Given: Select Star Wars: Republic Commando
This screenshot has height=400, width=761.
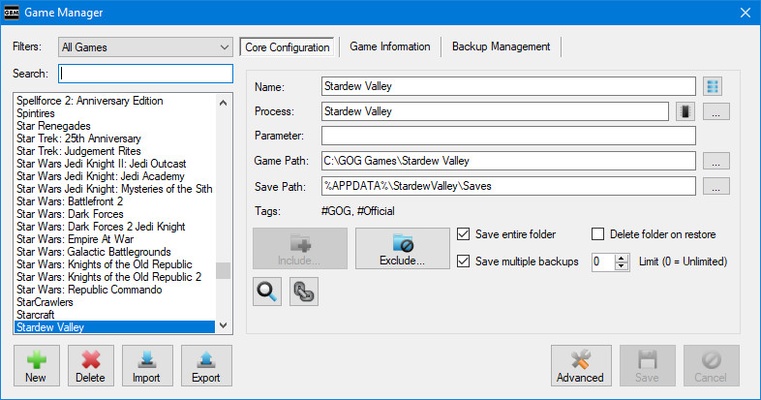Looking at the screenshot, I should [x=115, y=290].
